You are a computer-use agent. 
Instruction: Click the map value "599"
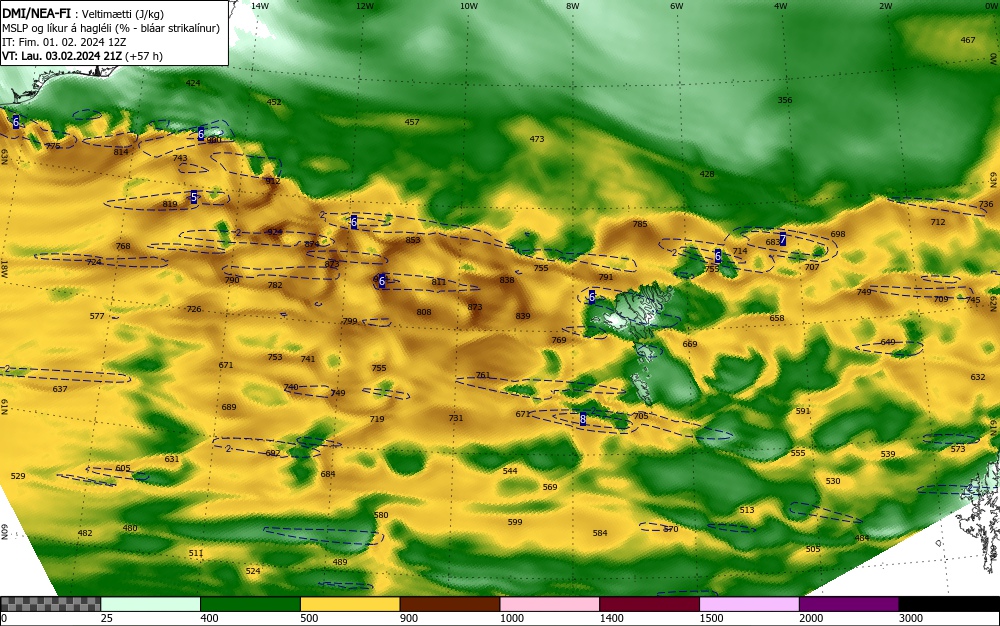pos(515,521)
